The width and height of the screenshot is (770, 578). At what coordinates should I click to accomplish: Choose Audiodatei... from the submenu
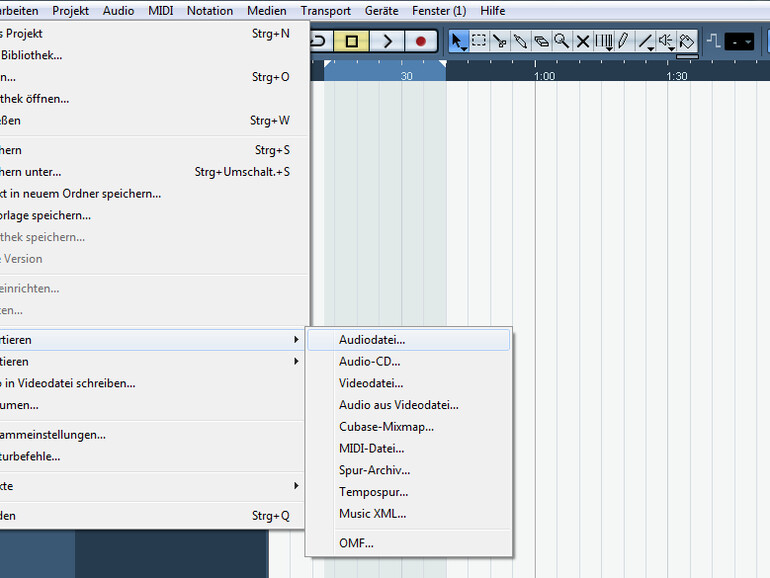click(409, 340)
